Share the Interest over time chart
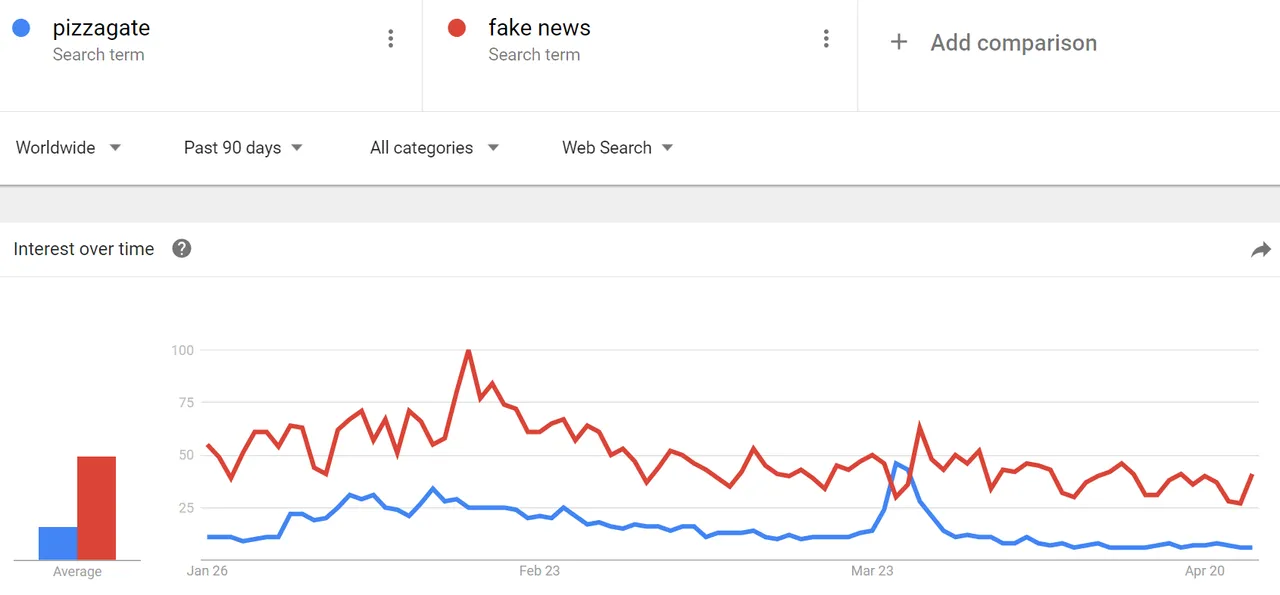The image size is (1280, 595). click(x=1260, y=250)
